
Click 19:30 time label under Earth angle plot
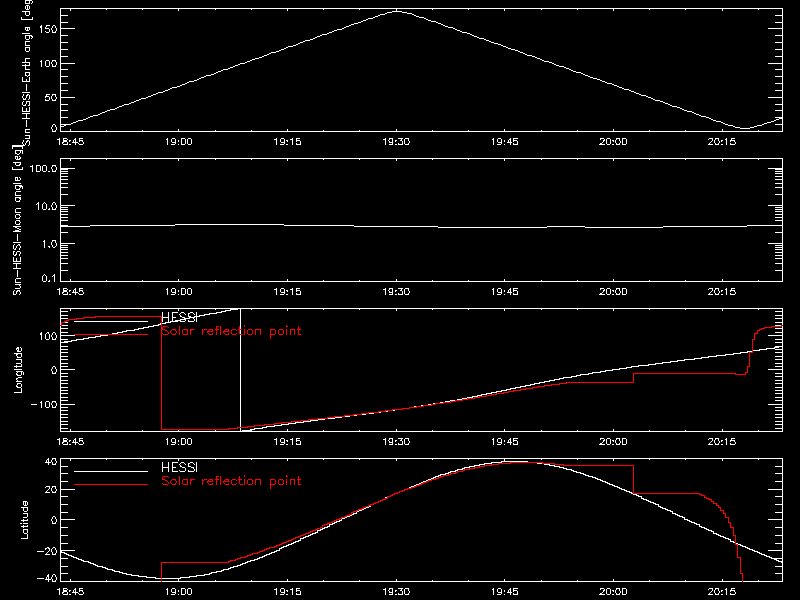coord(396,141)
